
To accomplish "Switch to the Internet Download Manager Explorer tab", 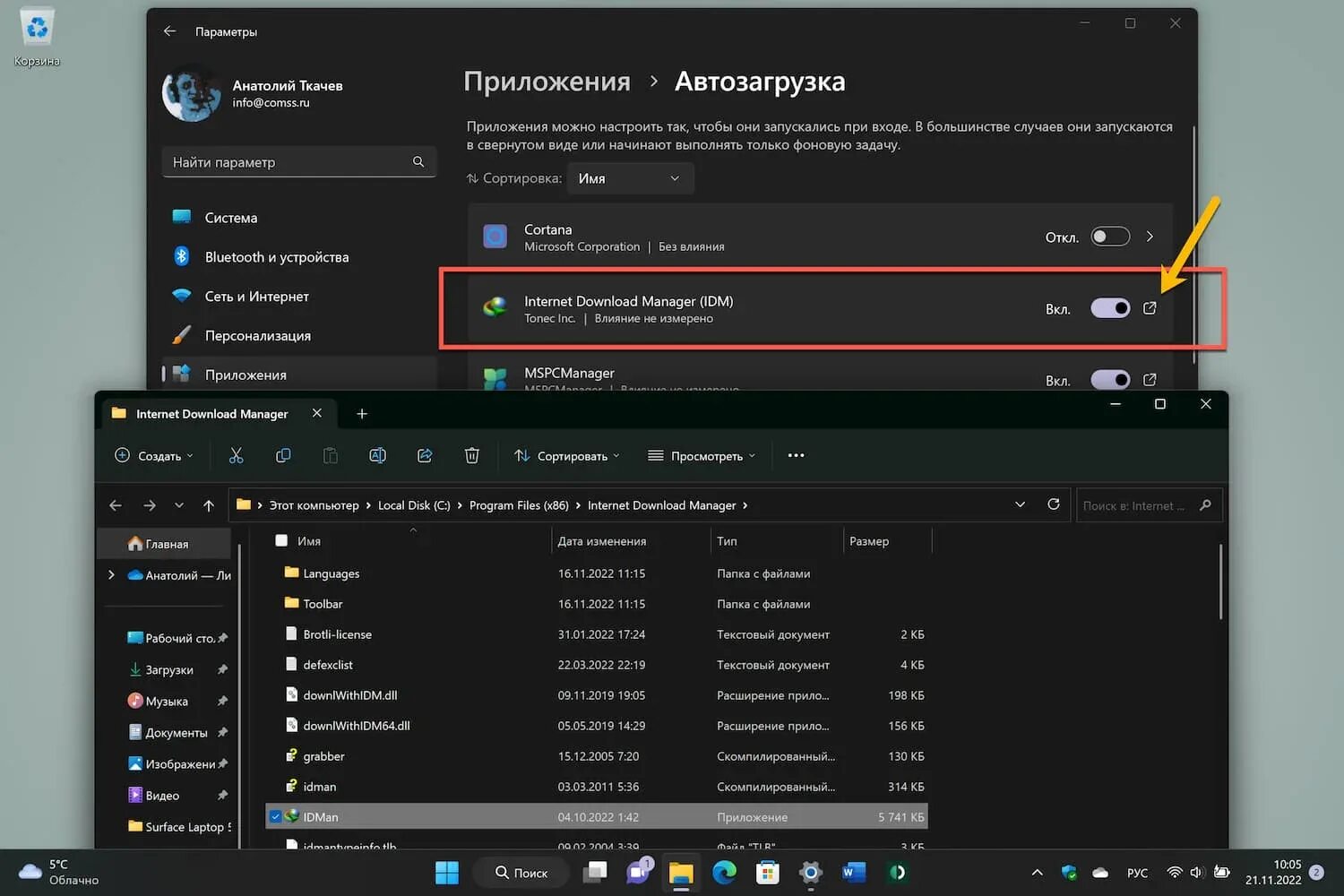I will (x=211, y=414).
